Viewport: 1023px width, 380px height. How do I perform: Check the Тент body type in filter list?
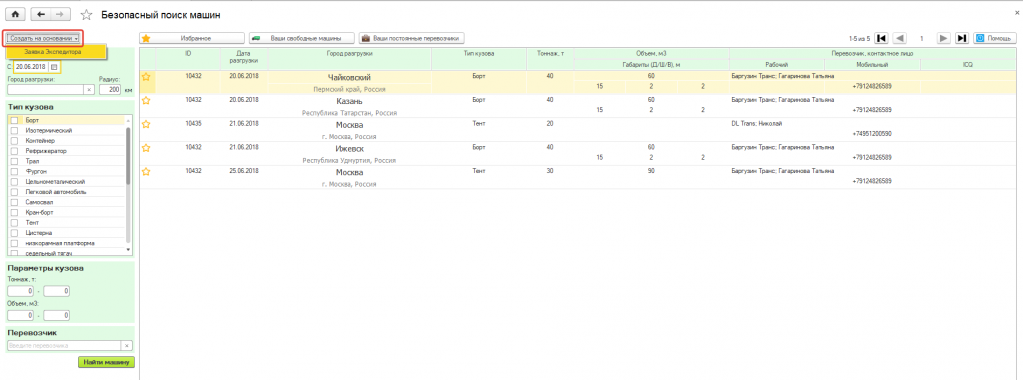point(14,223)
